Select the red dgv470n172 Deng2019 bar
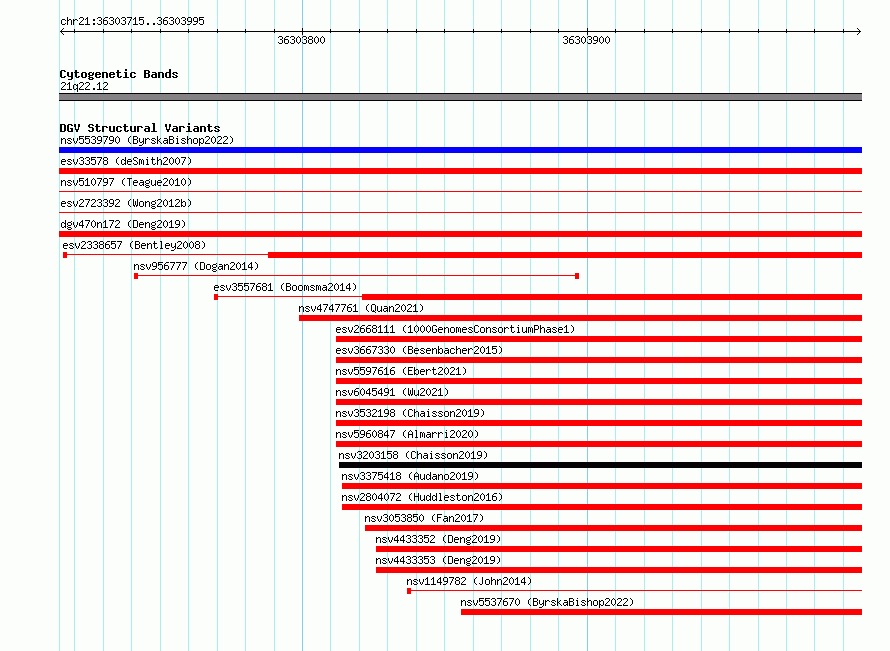Screen dimensions: 890x651 [460, 234]
